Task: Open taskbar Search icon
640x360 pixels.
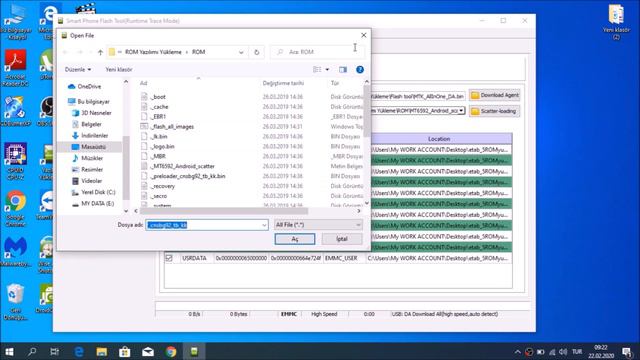Action: (32, 351)
